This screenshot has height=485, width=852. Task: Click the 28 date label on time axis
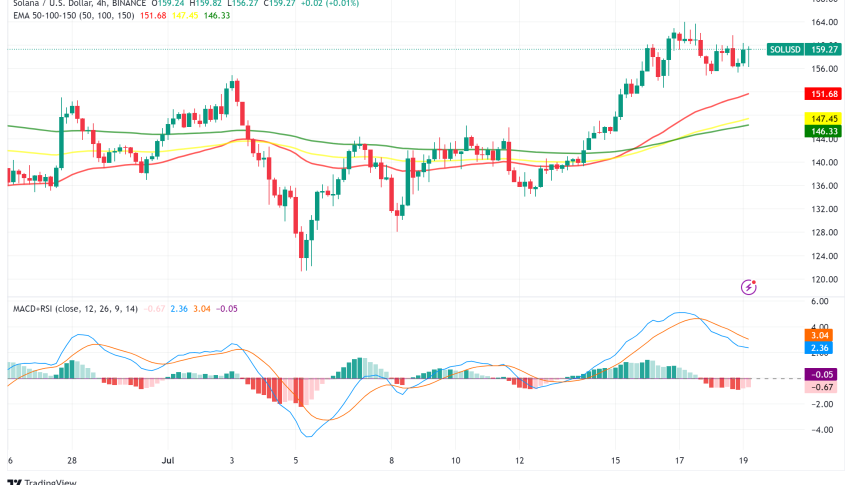(x=72, y=461)
